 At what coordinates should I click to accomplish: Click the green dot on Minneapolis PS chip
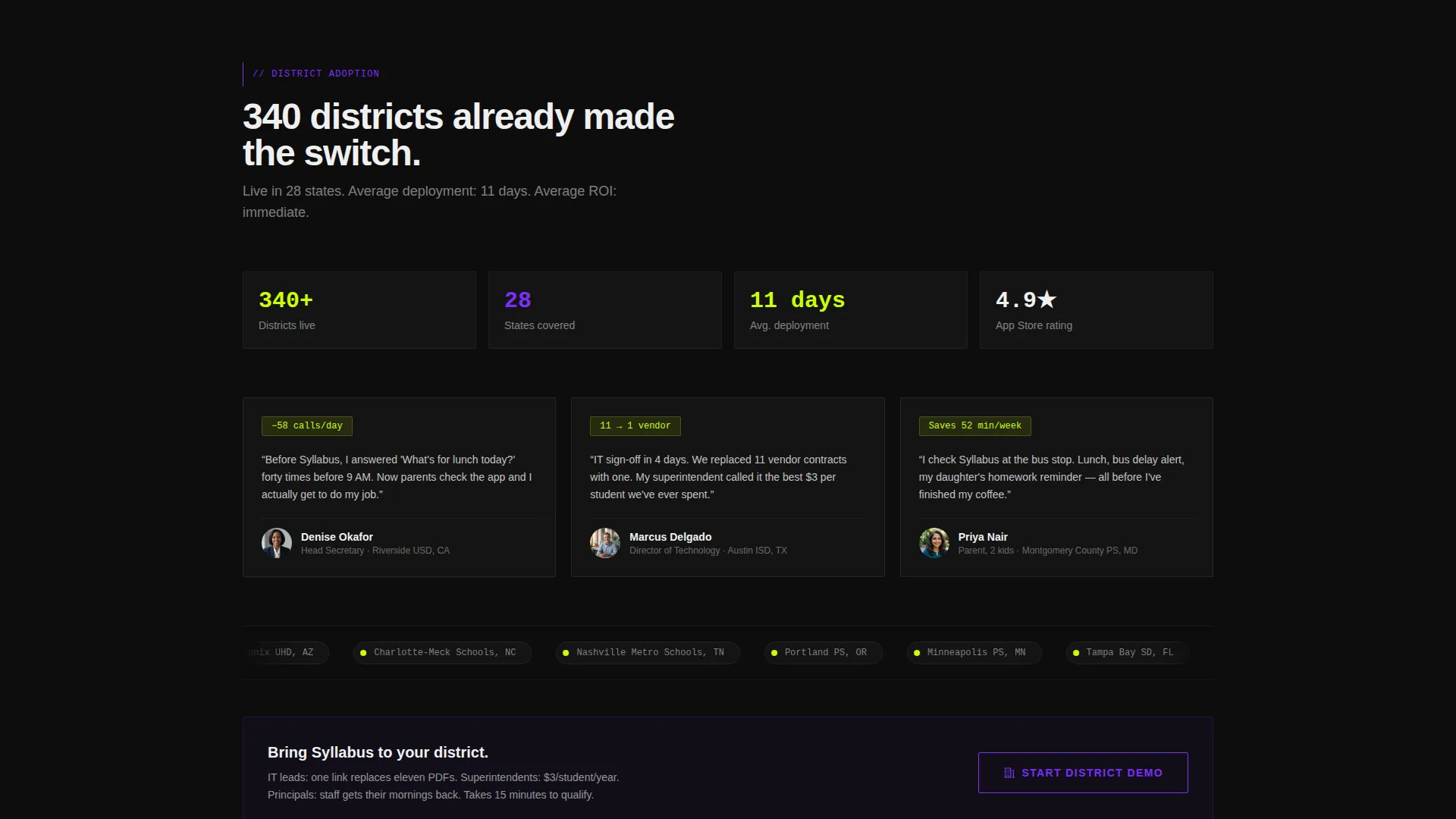tap(917, 653)
